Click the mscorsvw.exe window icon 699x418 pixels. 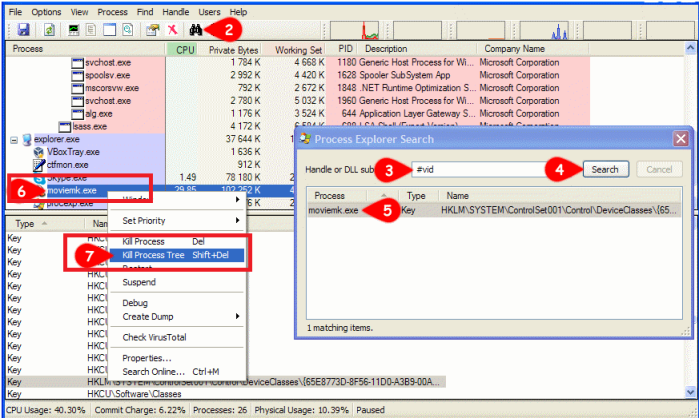tap(78, 88)
